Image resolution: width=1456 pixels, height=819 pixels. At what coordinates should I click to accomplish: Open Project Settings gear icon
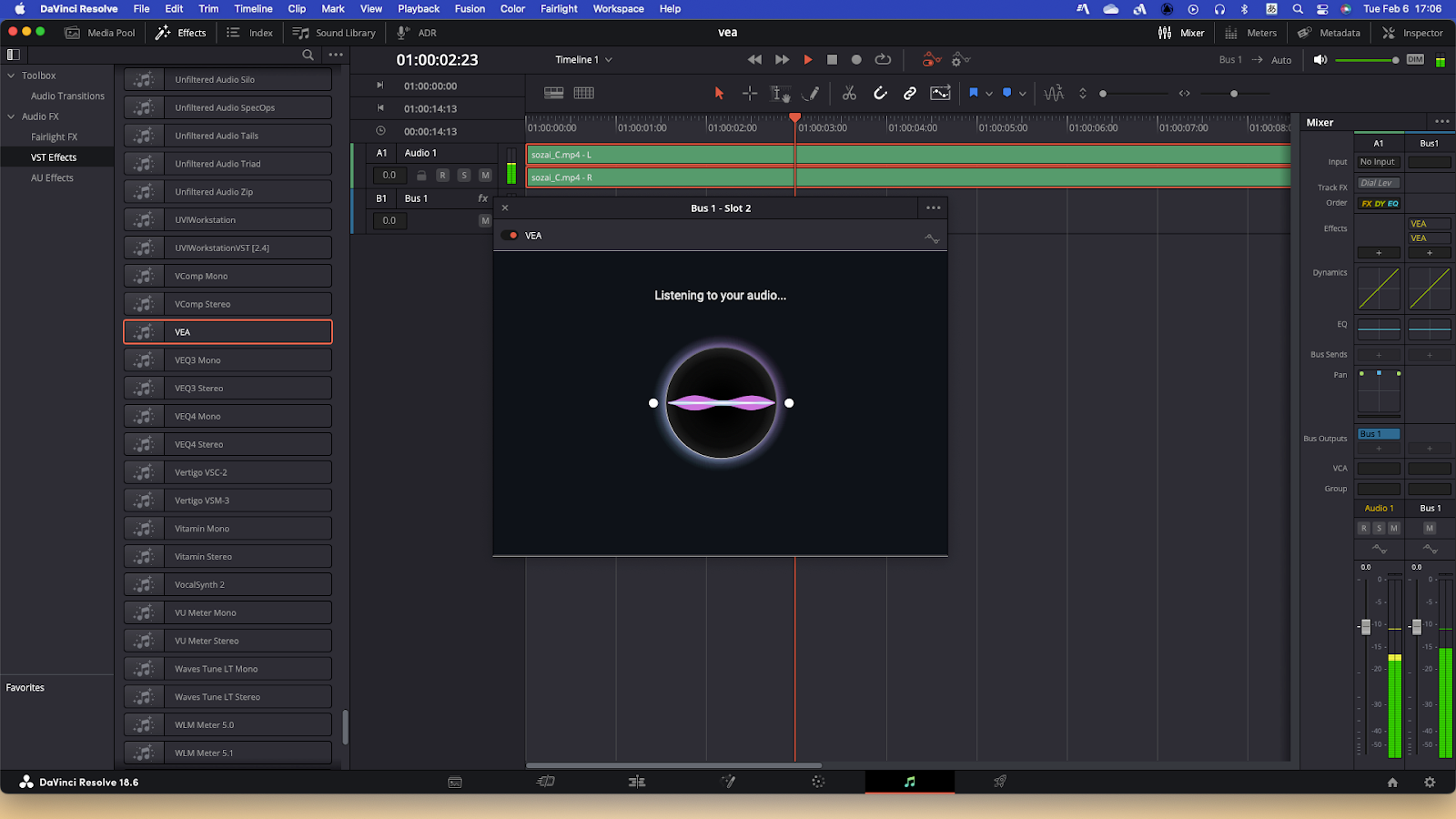(1430, 783)
